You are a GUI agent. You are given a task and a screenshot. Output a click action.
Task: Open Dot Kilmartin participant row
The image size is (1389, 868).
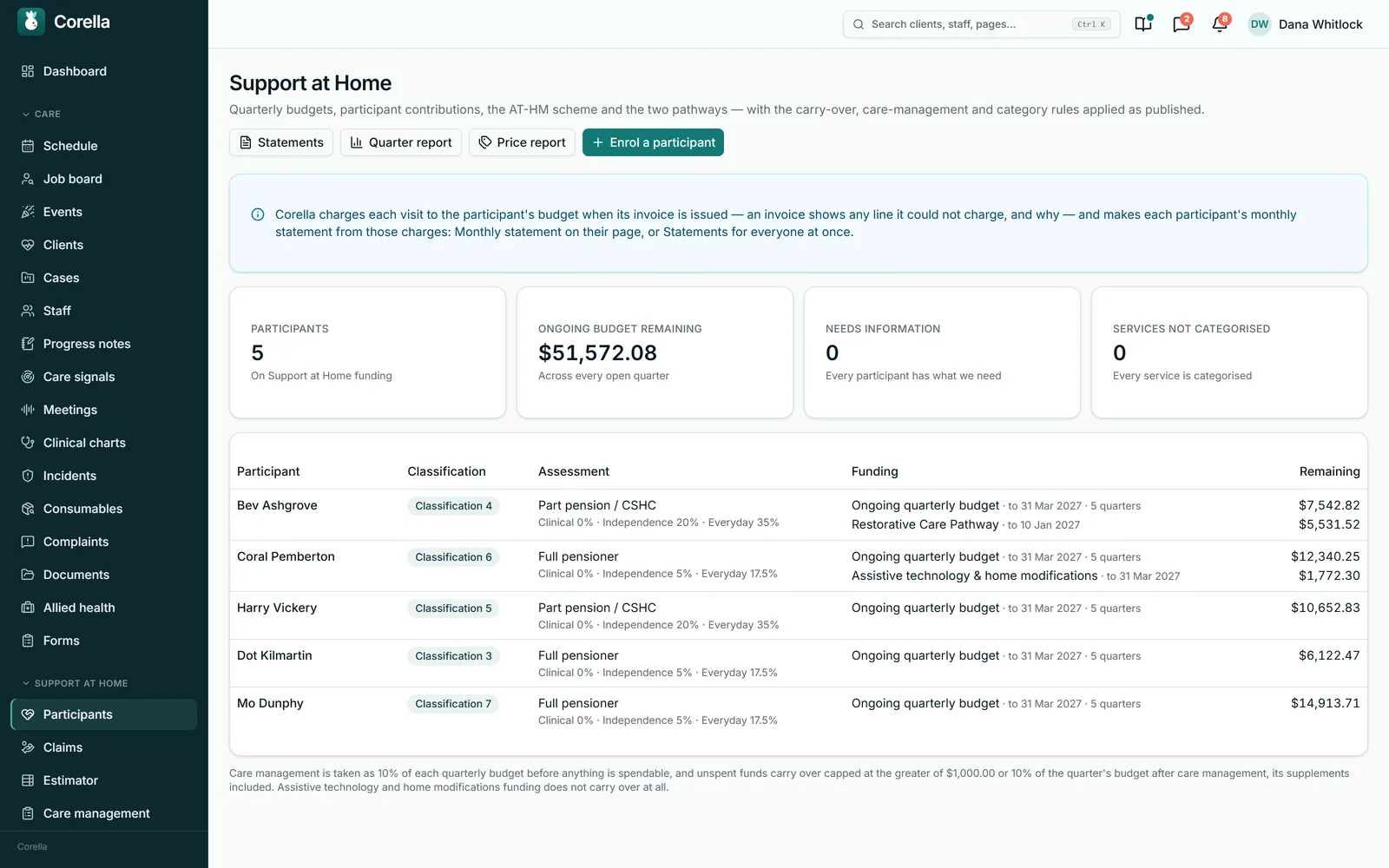799,663
